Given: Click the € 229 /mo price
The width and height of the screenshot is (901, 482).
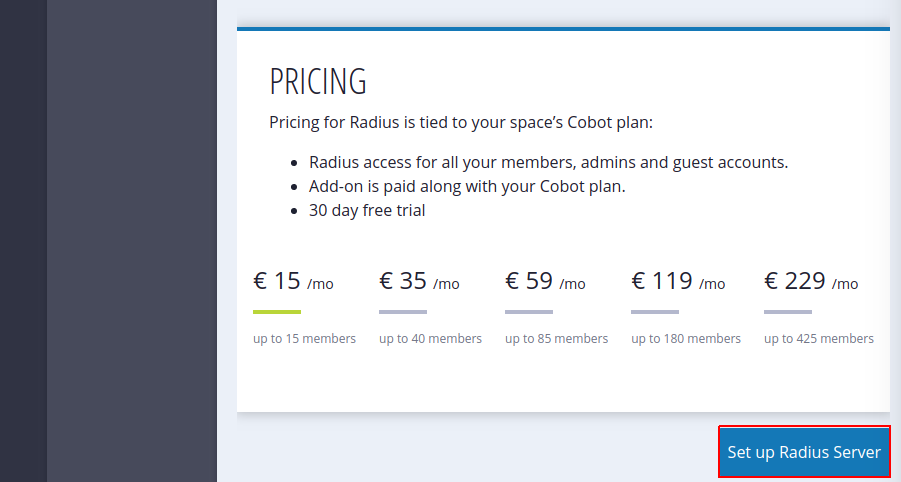Looking at the screenshot, I should 811,282.
